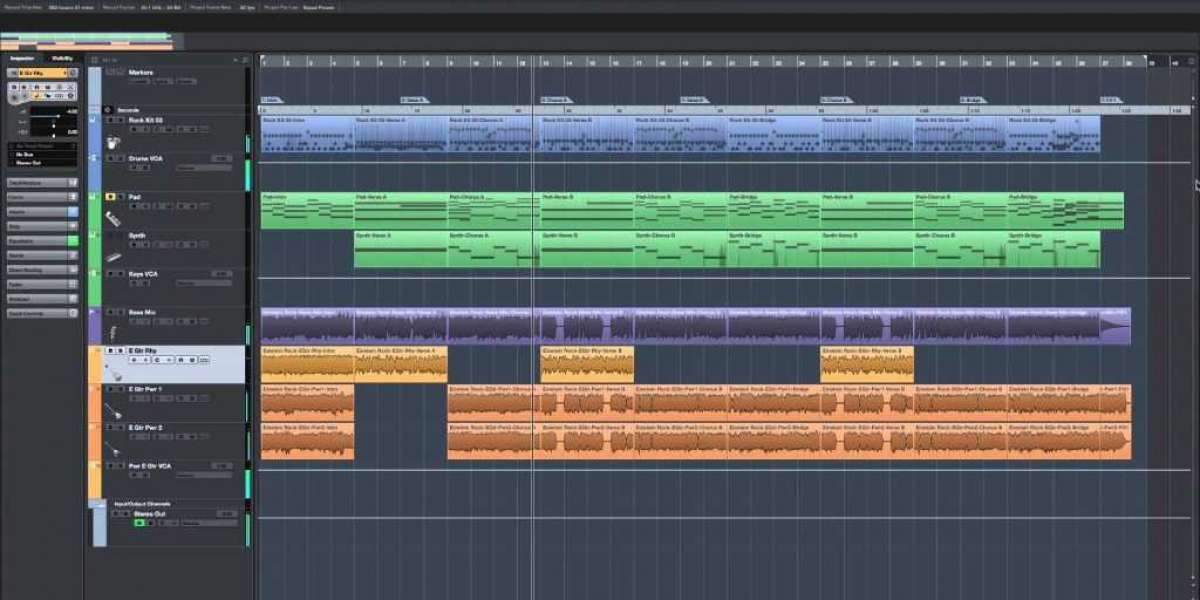Solo the E Gtr Rty track
1200x600 pixels.
click(x=119, y=351)
